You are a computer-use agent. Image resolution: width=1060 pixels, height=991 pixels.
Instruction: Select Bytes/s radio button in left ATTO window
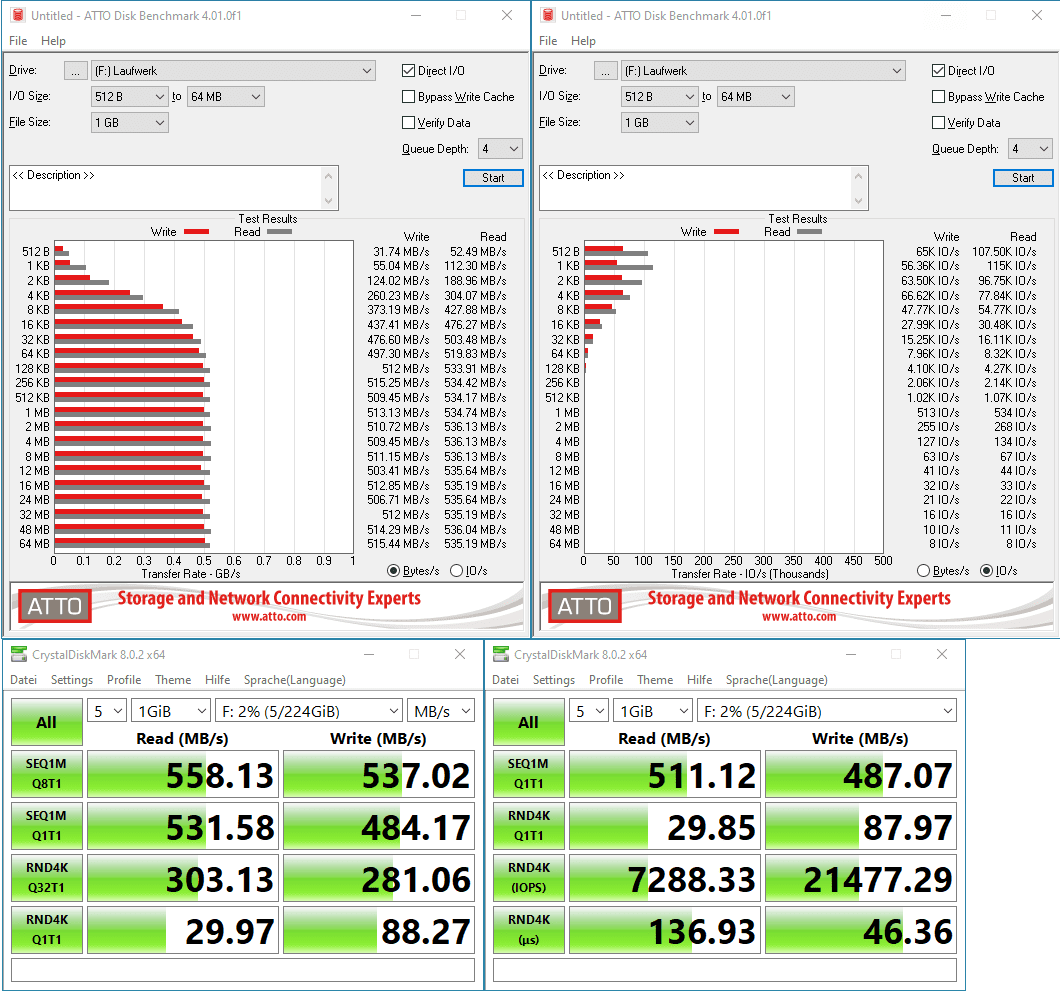(393, 571)
